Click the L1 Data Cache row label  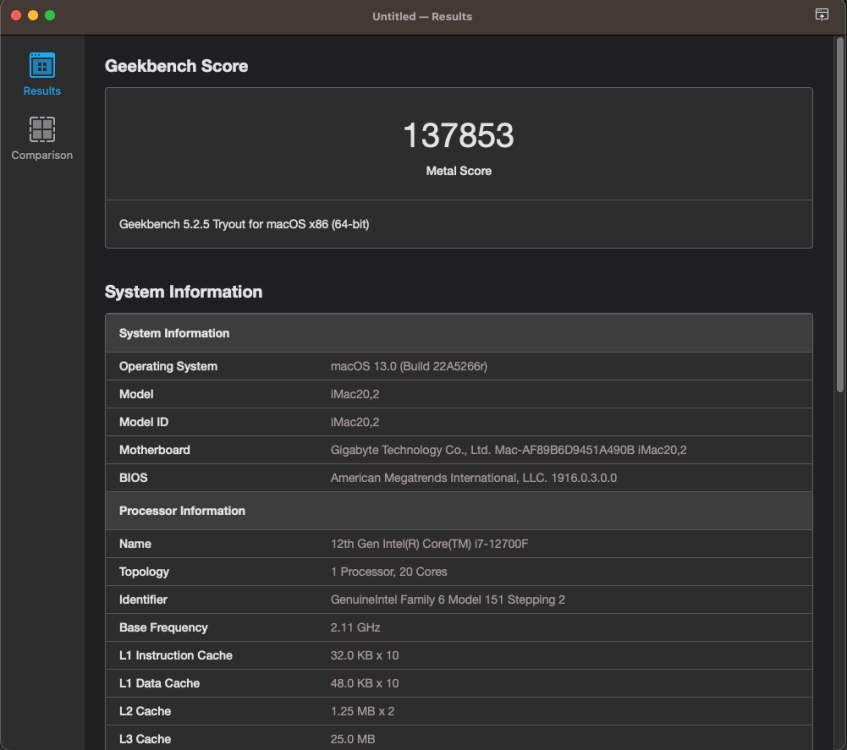pos(159,684)
